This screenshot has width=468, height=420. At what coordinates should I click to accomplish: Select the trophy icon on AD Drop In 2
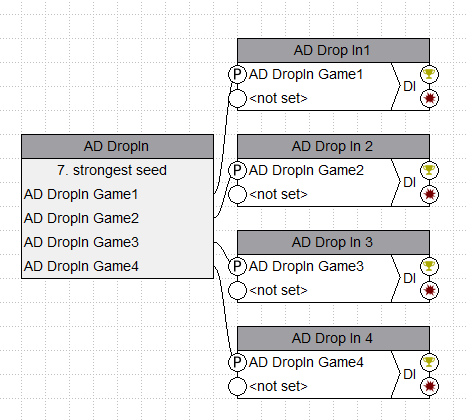[429, 170]
